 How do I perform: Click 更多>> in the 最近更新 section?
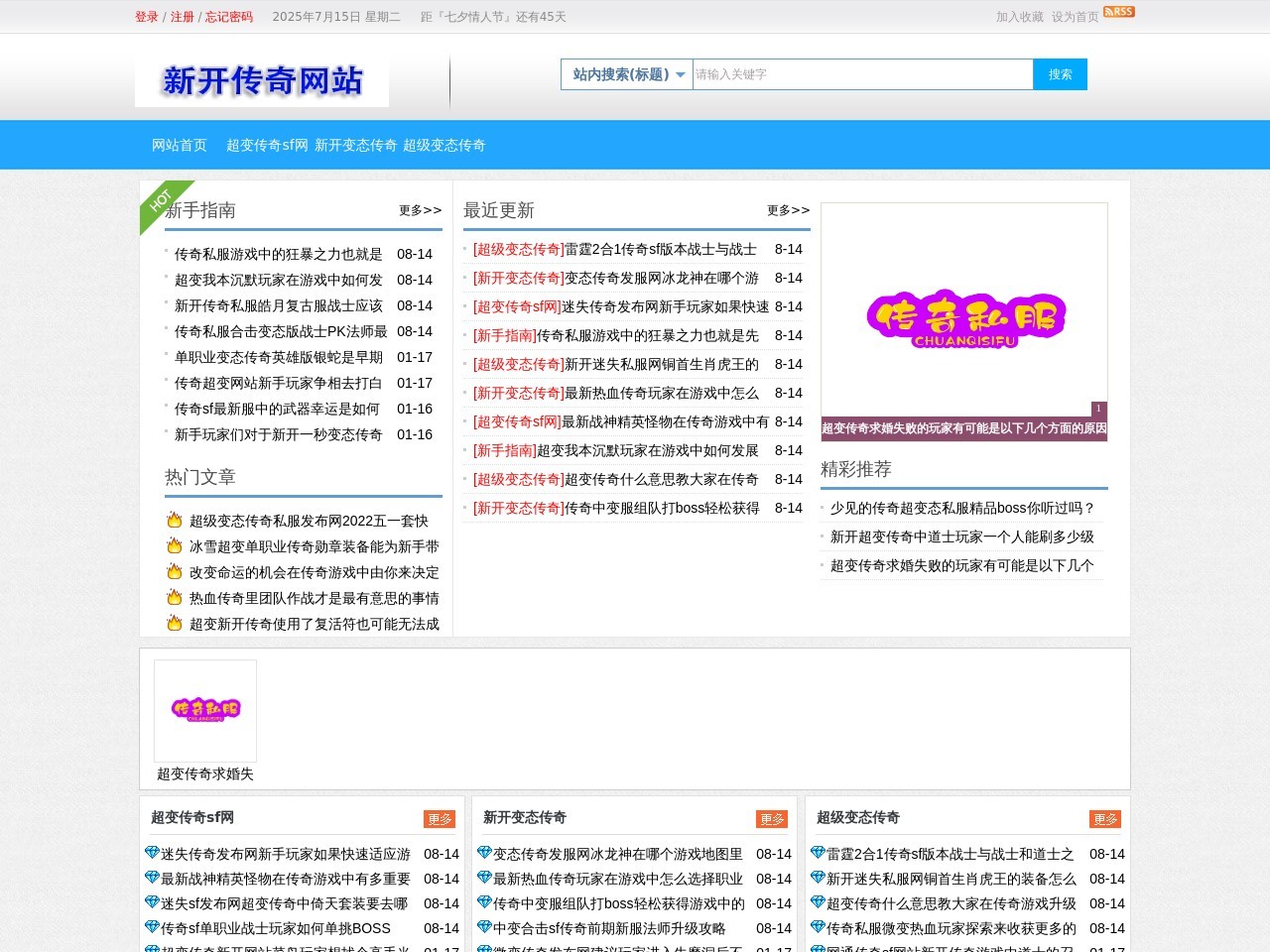pos(789,210)
